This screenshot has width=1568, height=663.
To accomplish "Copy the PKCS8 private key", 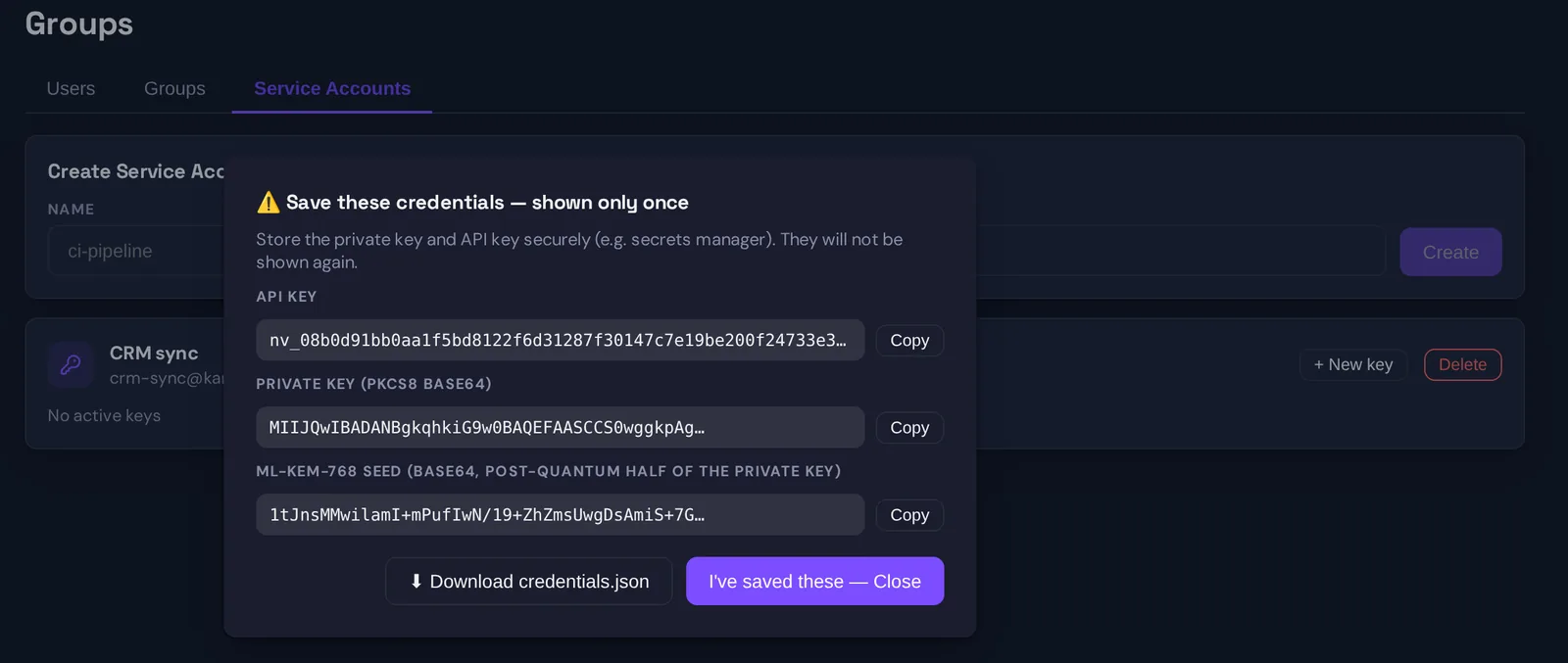I will (x=909, y=427).
